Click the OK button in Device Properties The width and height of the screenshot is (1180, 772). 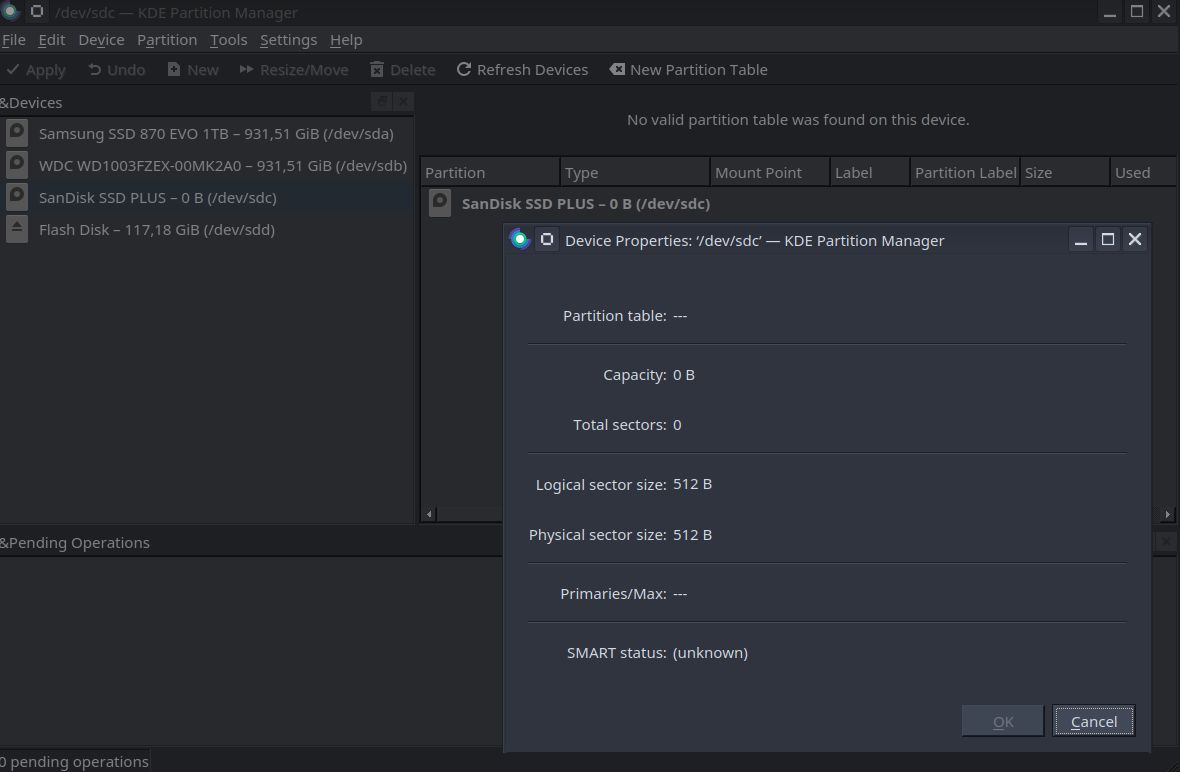coord(1002,722)
